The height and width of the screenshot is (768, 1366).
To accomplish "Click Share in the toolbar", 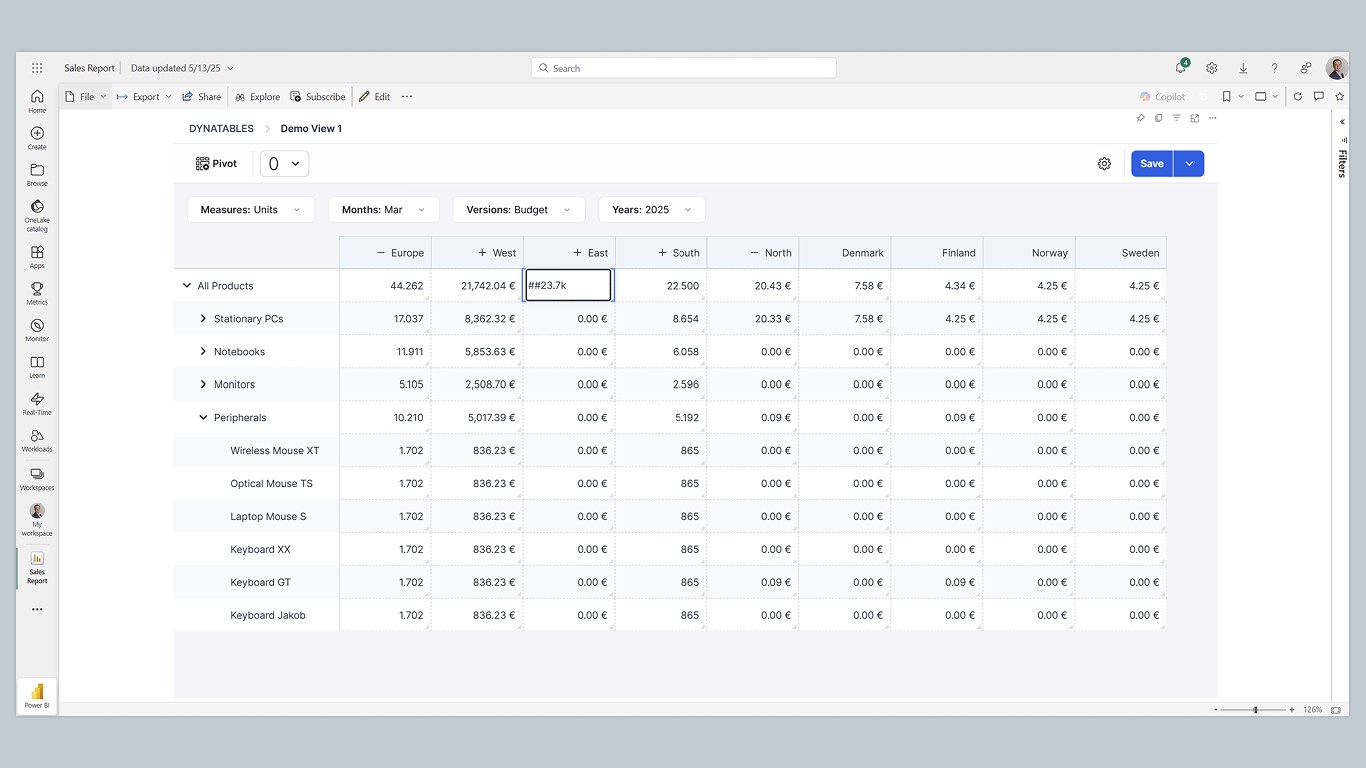I will point(202,97).
